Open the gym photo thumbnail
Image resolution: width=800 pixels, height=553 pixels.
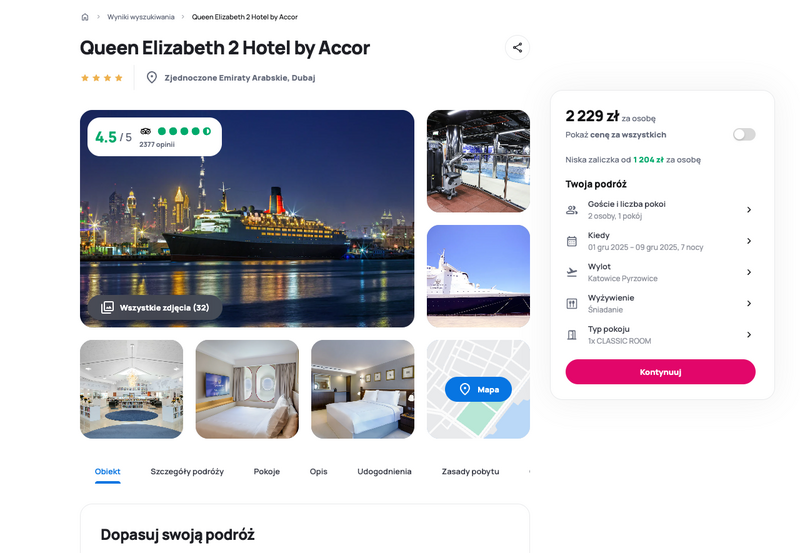tap(478, 161)
